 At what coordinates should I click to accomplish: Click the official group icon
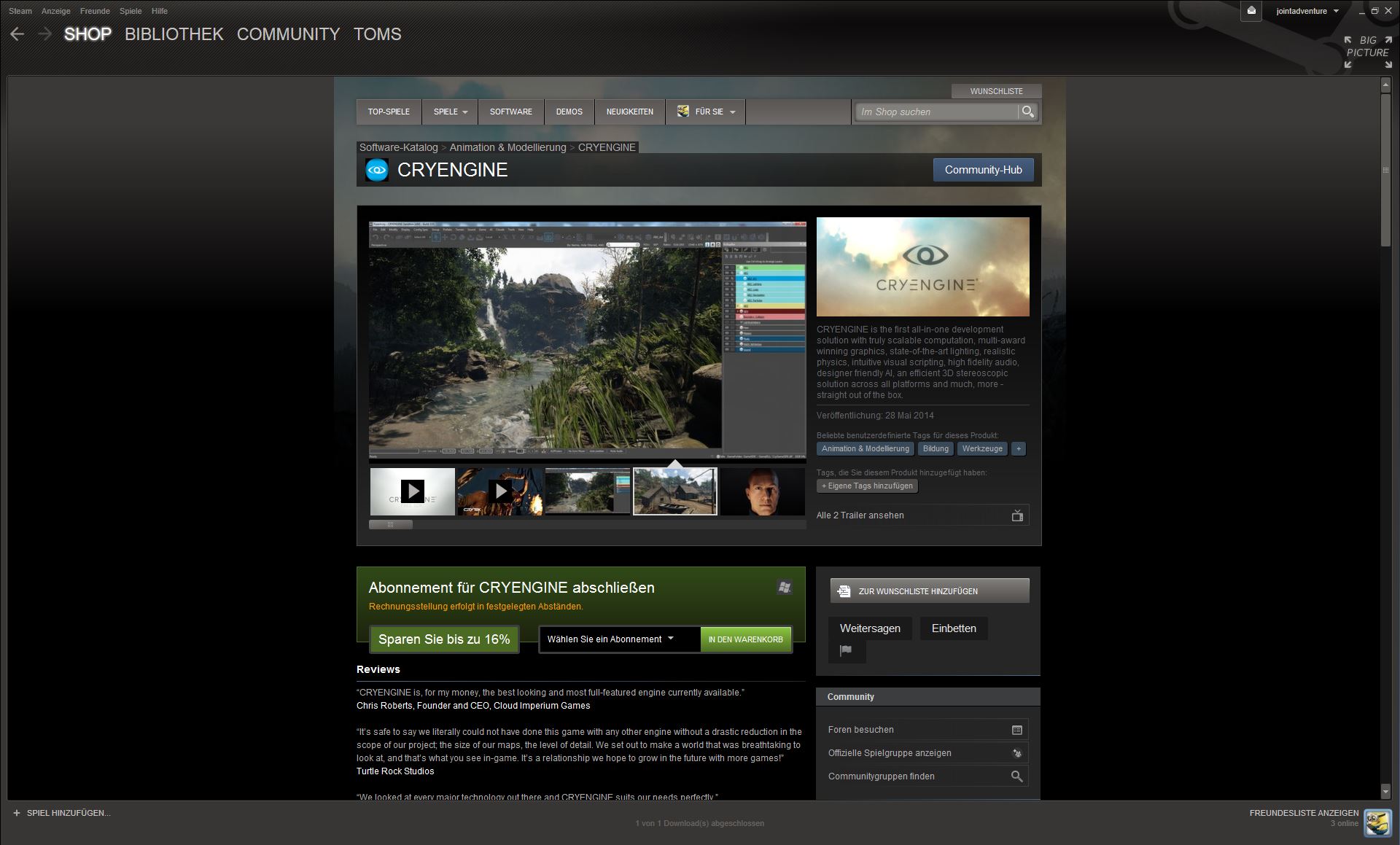(x=1017, y=753)
